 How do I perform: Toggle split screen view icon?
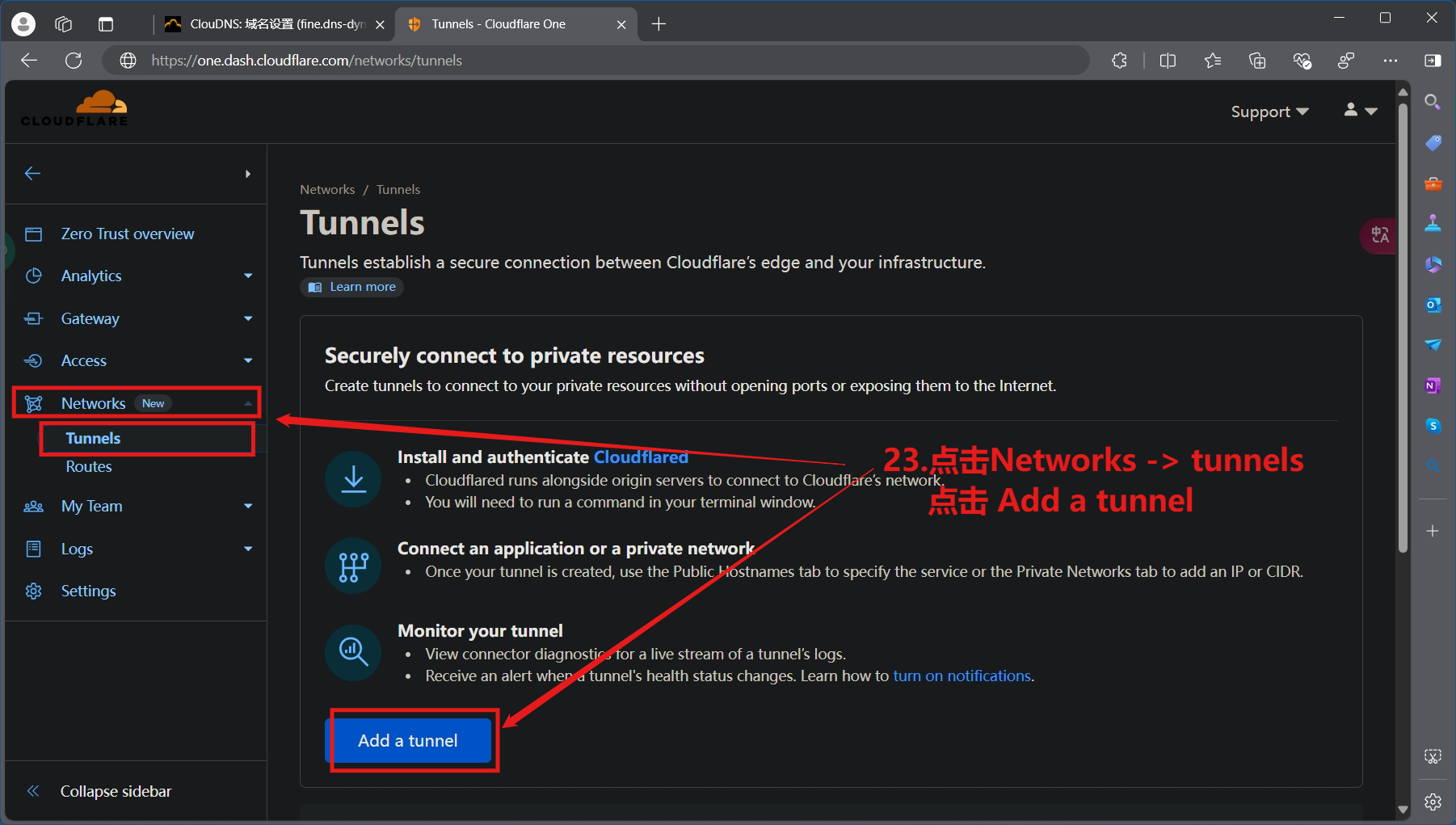point(1168,61)
